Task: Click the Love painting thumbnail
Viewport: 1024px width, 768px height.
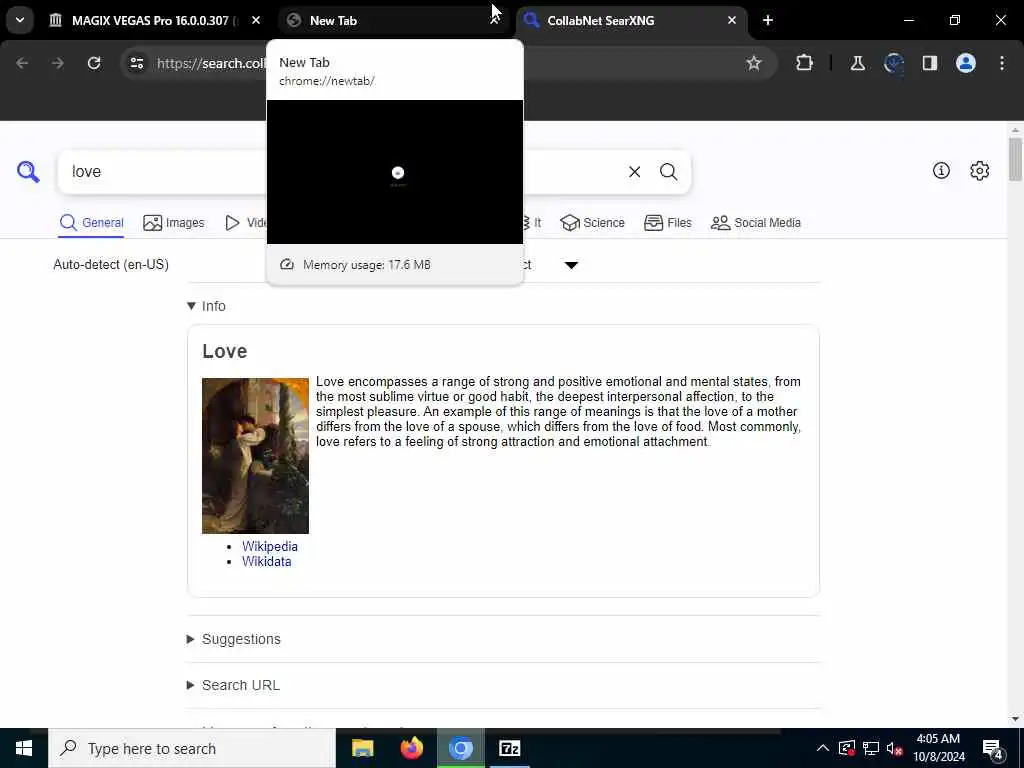Action: (255, 456)
